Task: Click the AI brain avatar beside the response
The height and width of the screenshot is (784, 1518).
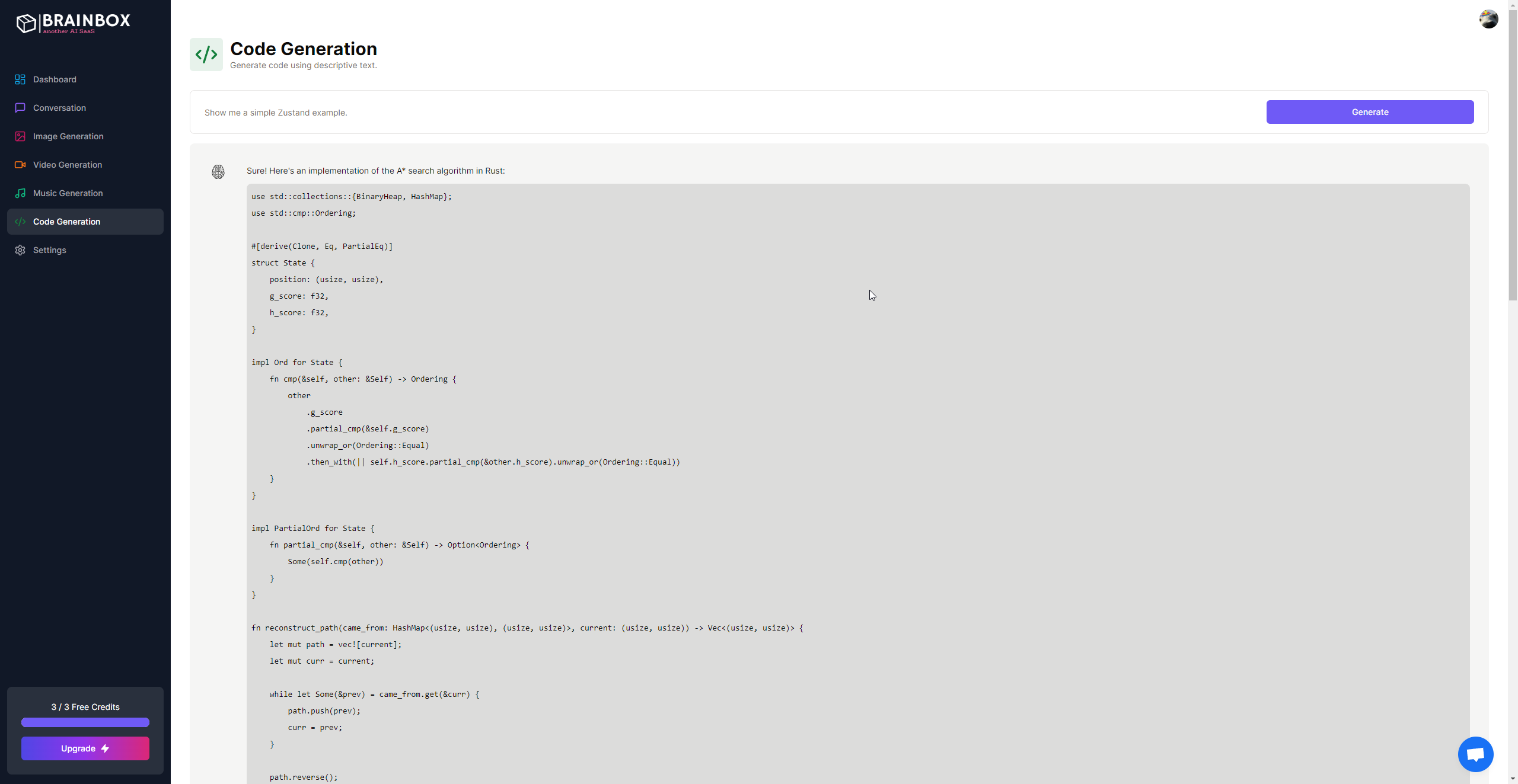Action: pyautogui.click(x=218, y=171)
